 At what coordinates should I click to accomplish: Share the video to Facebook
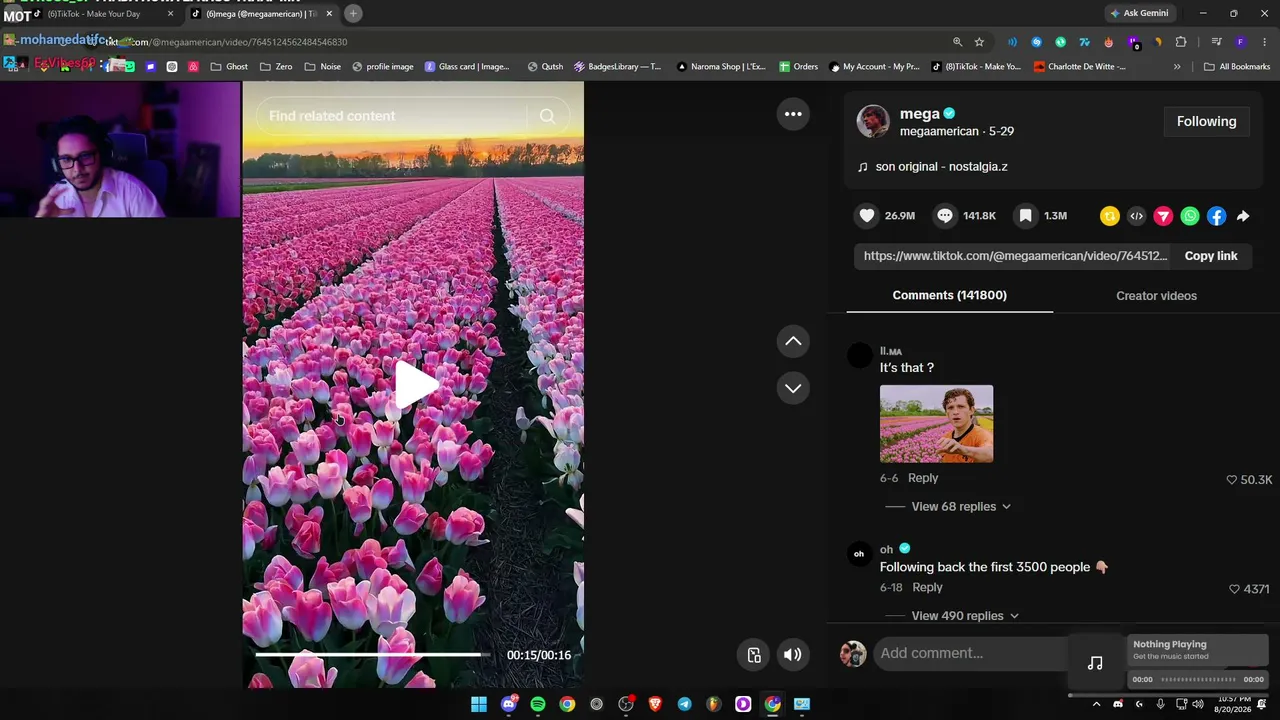pyautogui.click(x=1216, y=216)
